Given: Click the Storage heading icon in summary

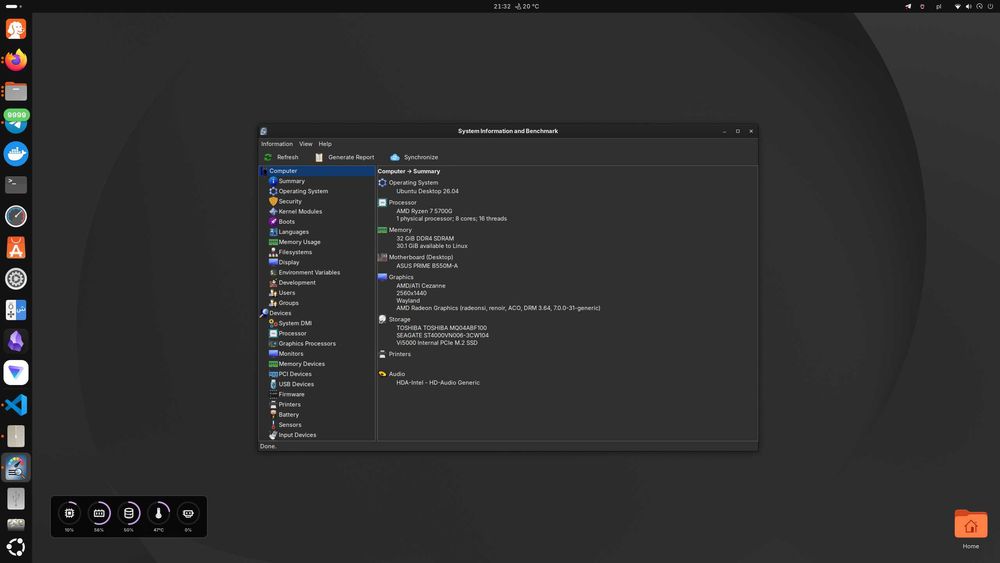Looking at the screenshot, I should tap(382, 319).
